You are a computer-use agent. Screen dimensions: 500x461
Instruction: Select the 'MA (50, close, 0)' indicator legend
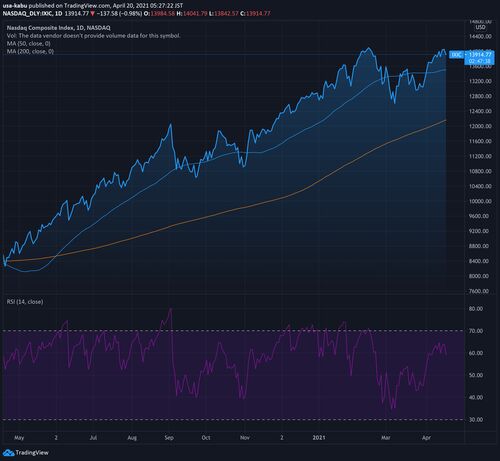[x=29, y=44]
